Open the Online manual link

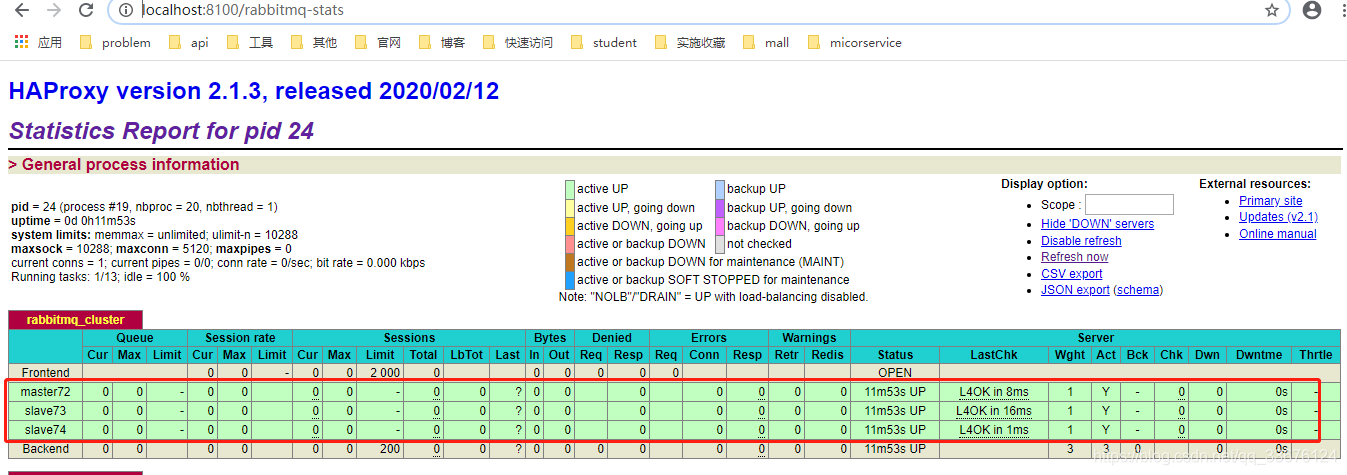coord(1277,234)
